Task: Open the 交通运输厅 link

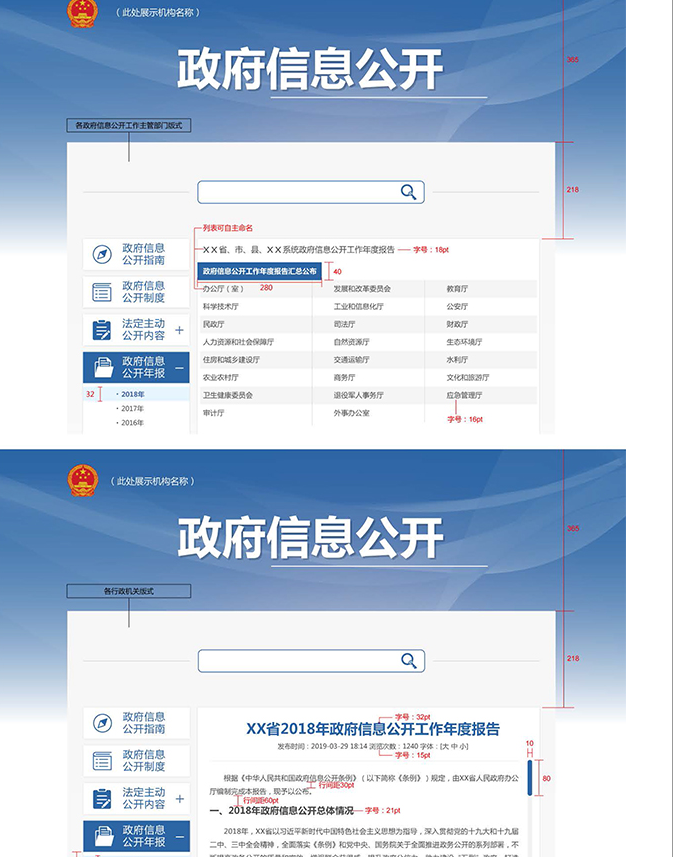Action: click(x=352, y=360)
